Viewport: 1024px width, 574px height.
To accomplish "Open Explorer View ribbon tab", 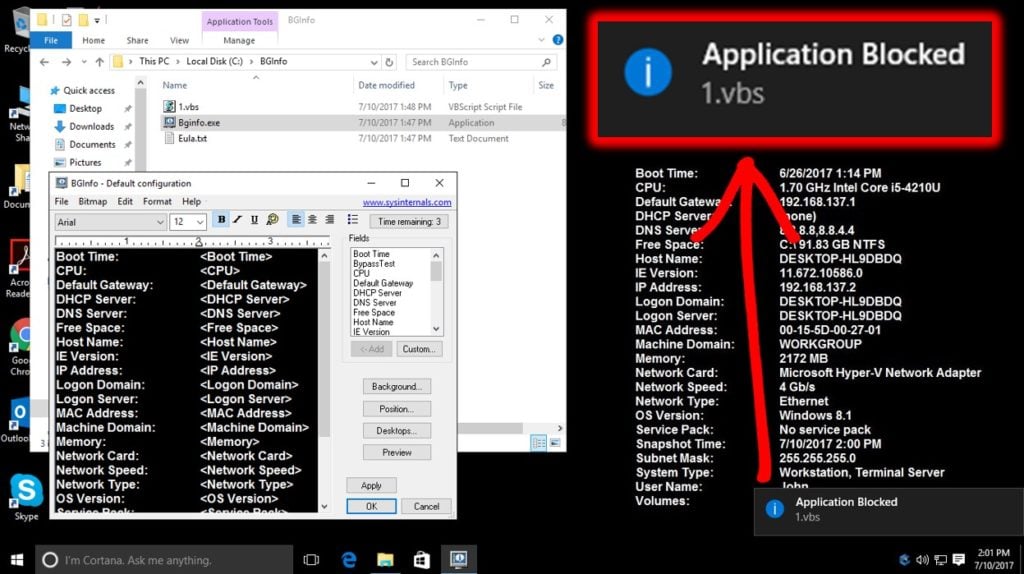I will (179, 40).
